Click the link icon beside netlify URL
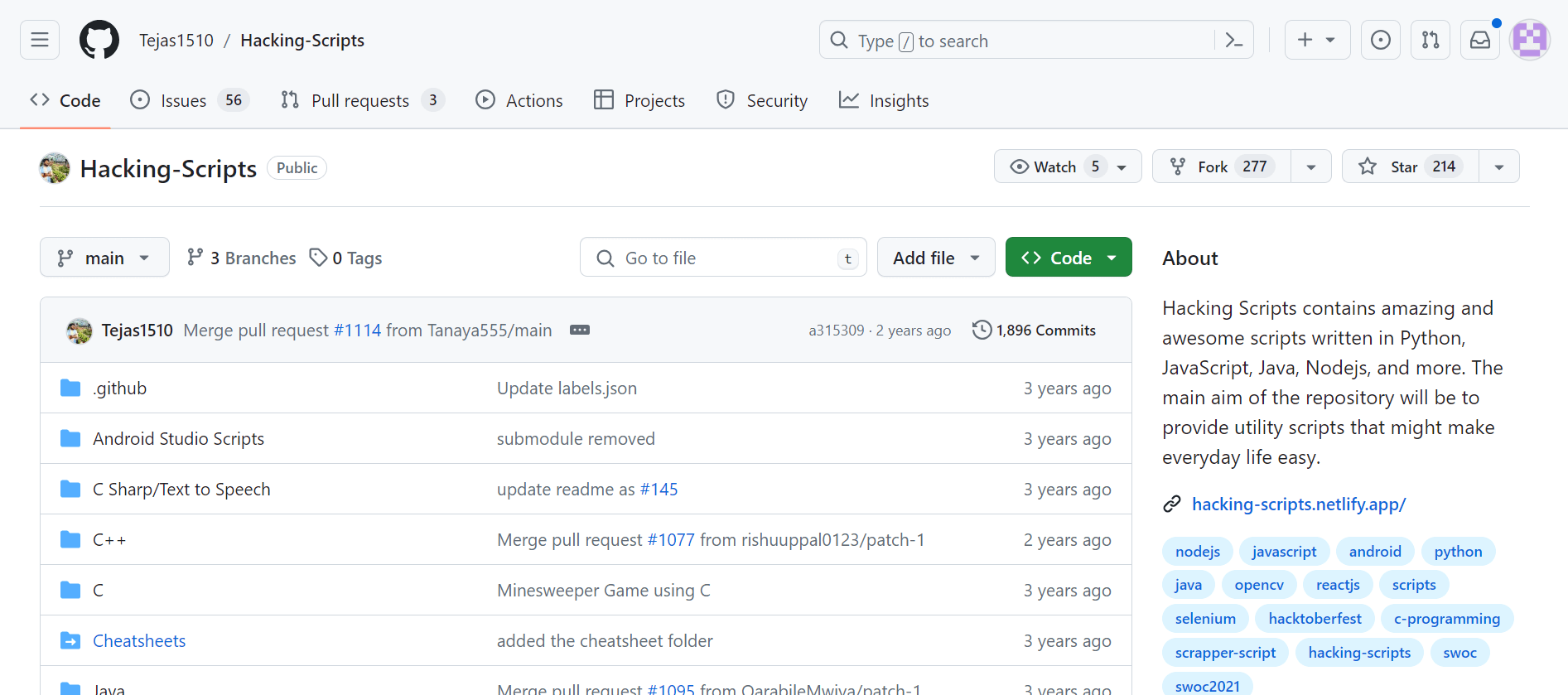Screen dimensions: 1568x695 tap(1172, 504)
